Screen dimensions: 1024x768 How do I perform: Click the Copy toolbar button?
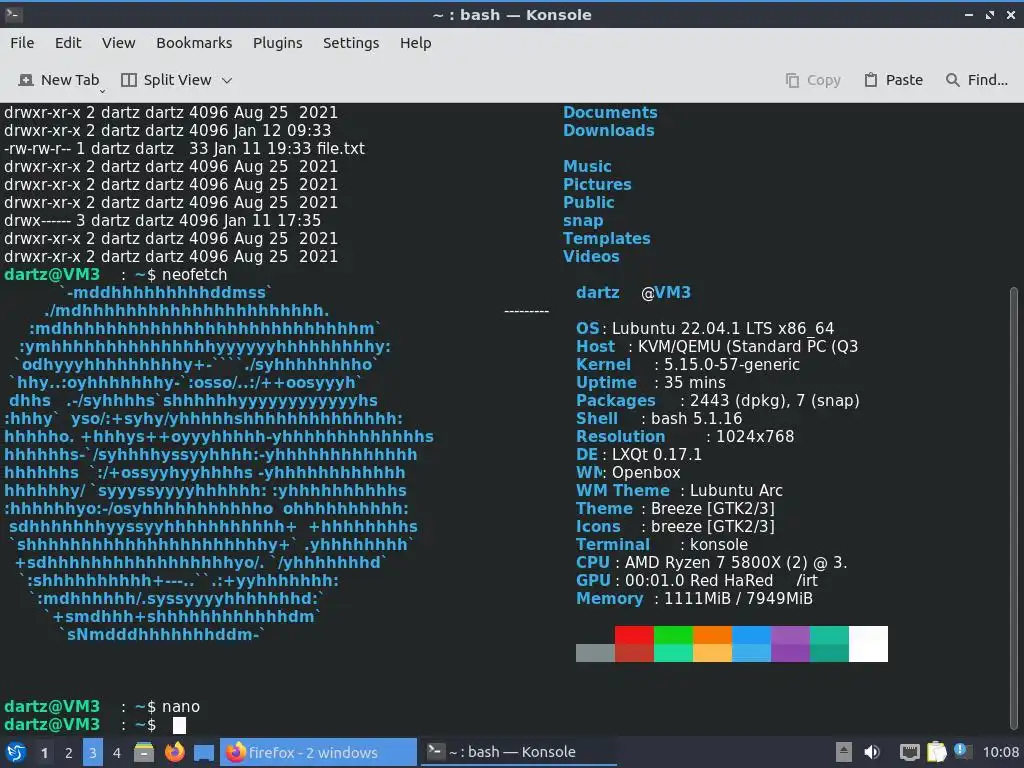point(813,80)
